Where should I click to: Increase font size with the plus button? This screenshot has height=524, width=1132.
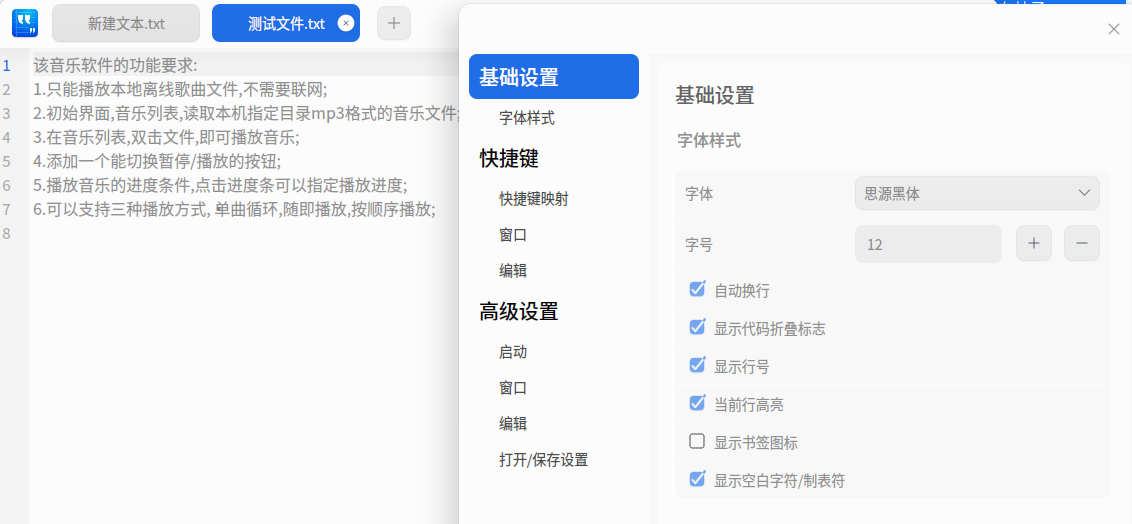click(x=1034, y=244)
